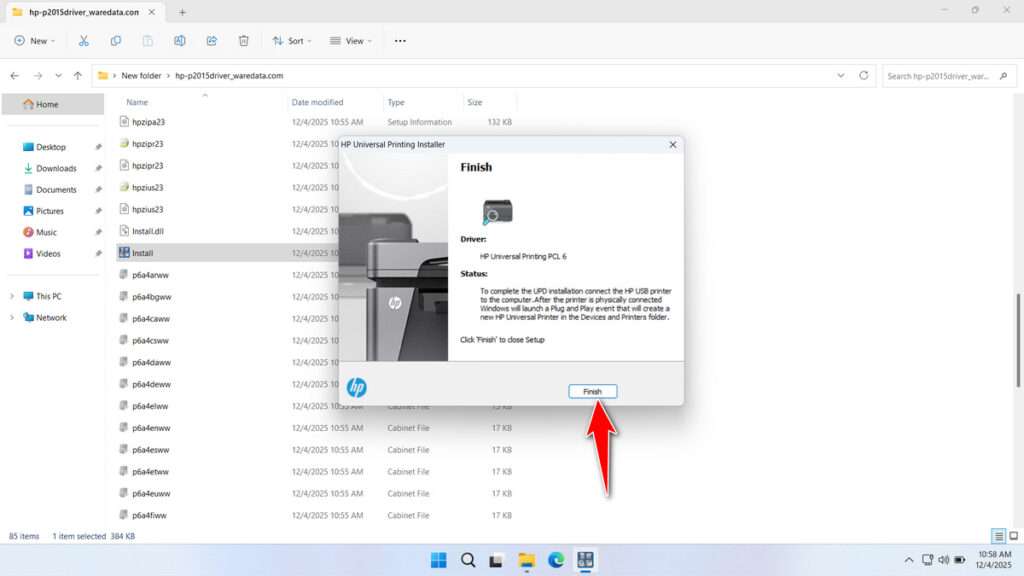The width and height of the screenshot is (1024, 576).
Task: Open the volume control in the system tray
Action: coord(944,560)
